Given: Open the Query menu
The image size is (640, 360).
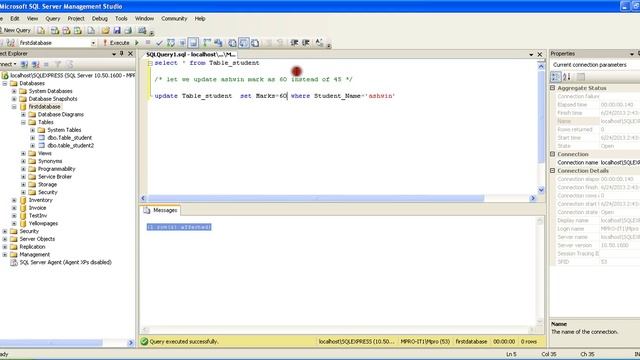Looking at the screenshot, I should tap(53, 19).
